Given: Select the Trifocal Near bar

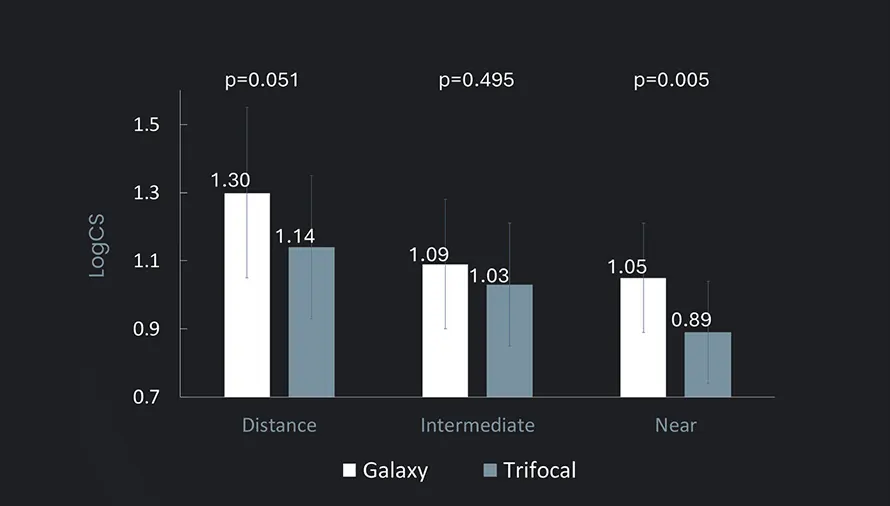Looking at the screenshot, I should click(x=708, y=364).
